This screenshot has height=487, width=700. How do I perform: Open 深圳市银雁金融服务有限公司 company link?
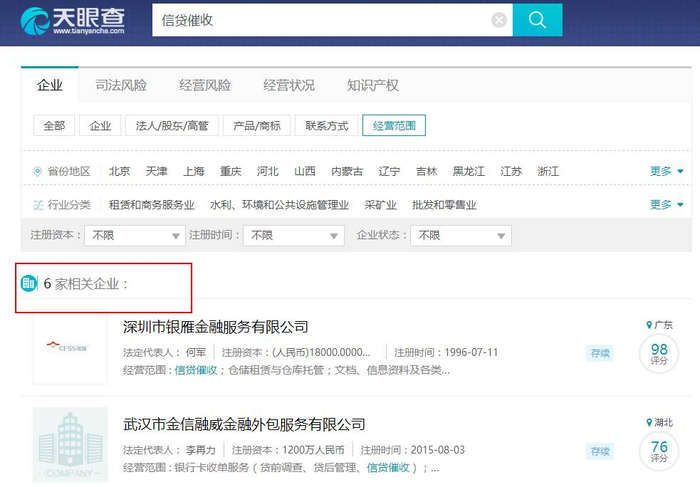[216, 327]
